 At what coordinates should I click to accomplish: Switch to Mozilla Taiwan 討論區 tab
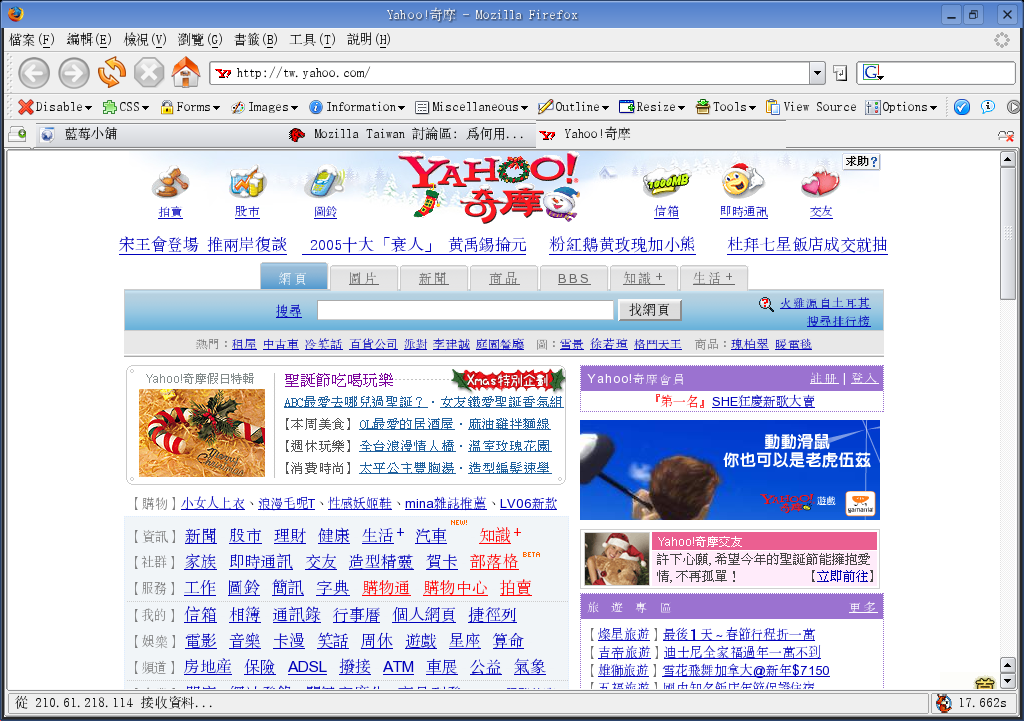[408, 135]
